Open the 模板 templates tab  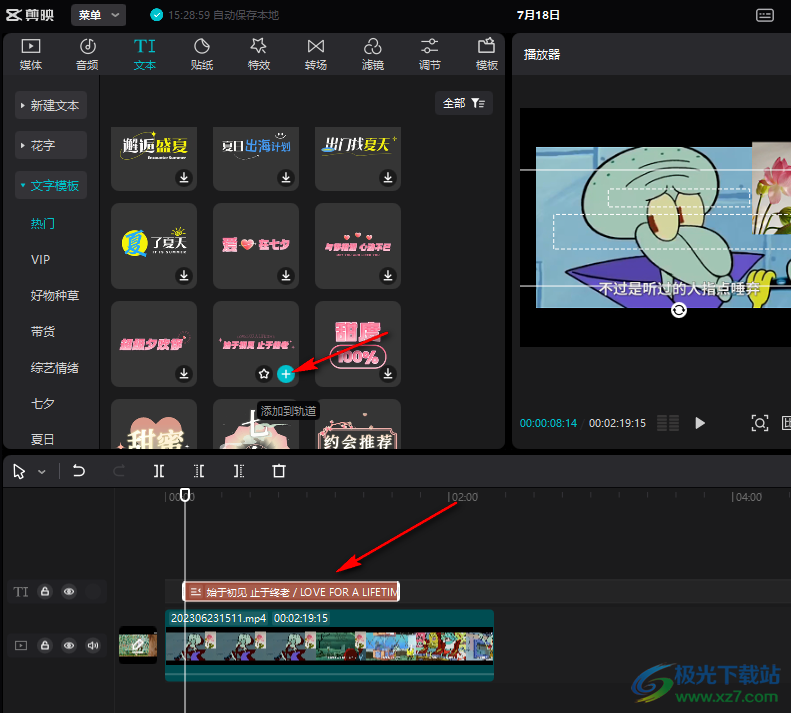pos(487,54)
